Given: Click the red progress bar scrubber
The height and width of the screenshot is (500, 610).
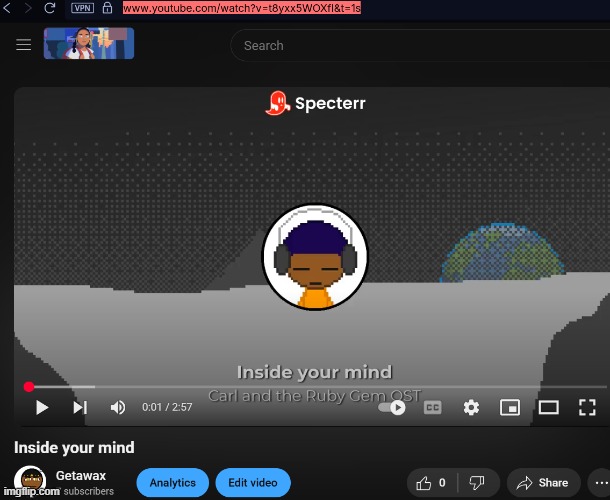Looking at the screenshot, I should coord(29,387).
